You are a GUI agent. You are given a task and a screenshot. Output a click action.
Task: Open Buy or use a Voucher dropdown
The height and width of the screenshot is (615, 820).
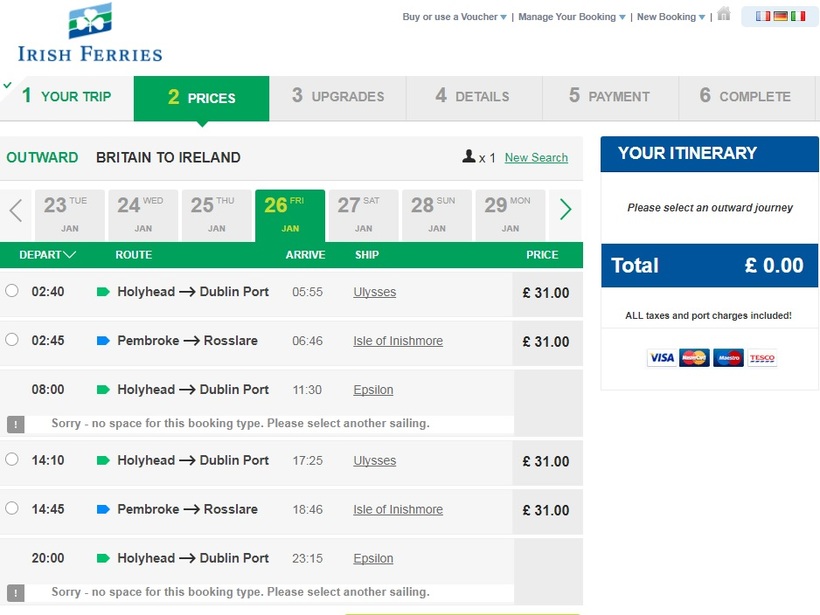click(454, 17)
